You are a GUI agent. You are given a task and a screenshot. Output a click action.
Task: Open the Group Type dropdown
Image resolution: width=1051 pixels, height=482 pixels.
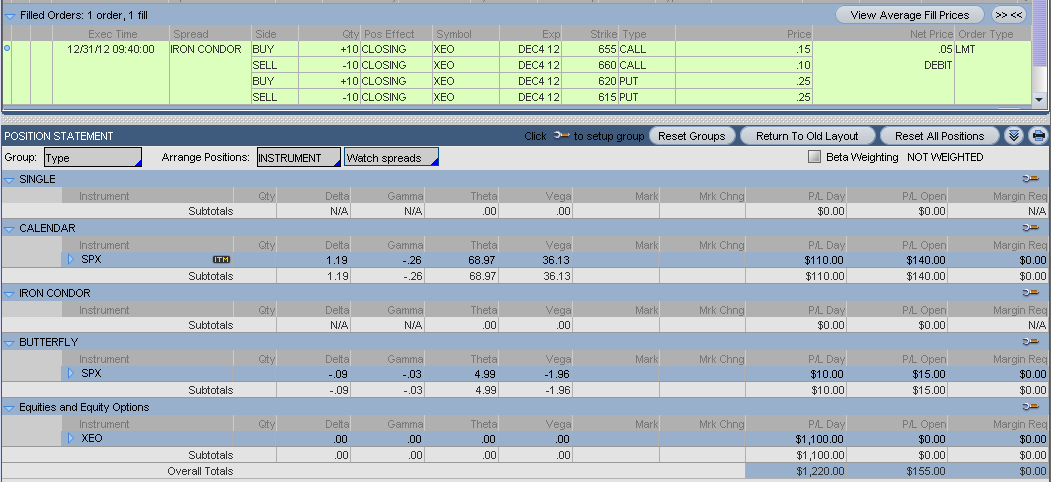click(92, 158)
